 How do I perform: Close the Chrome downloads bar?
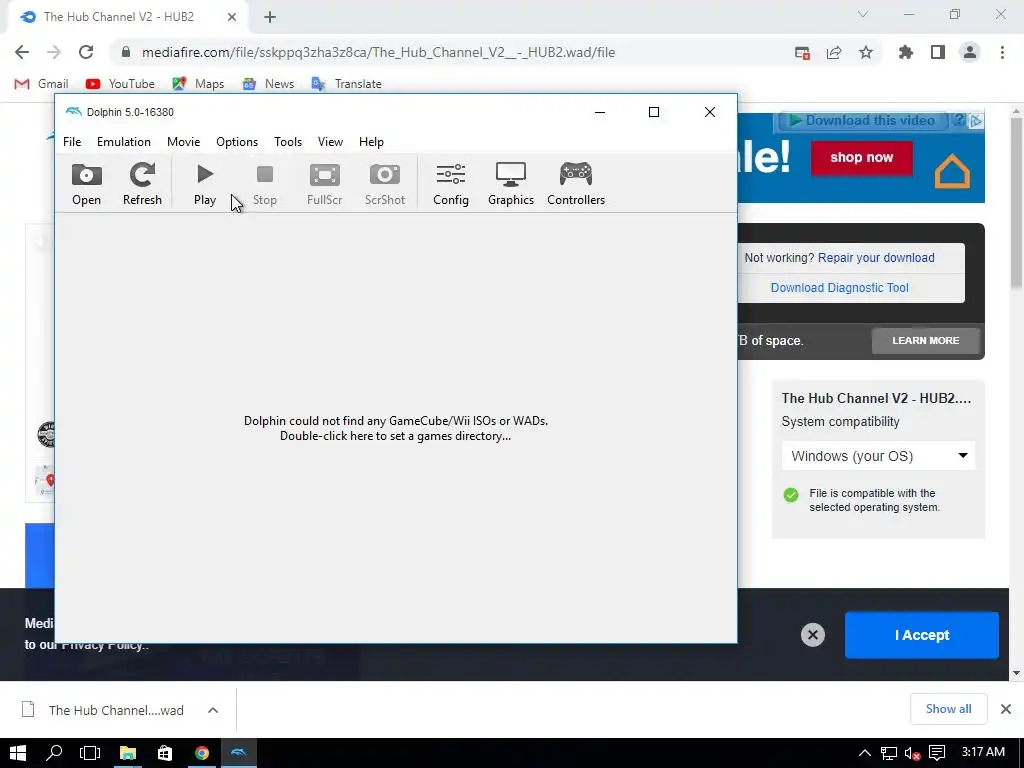pyautogui.click(x=1006, y=709)
